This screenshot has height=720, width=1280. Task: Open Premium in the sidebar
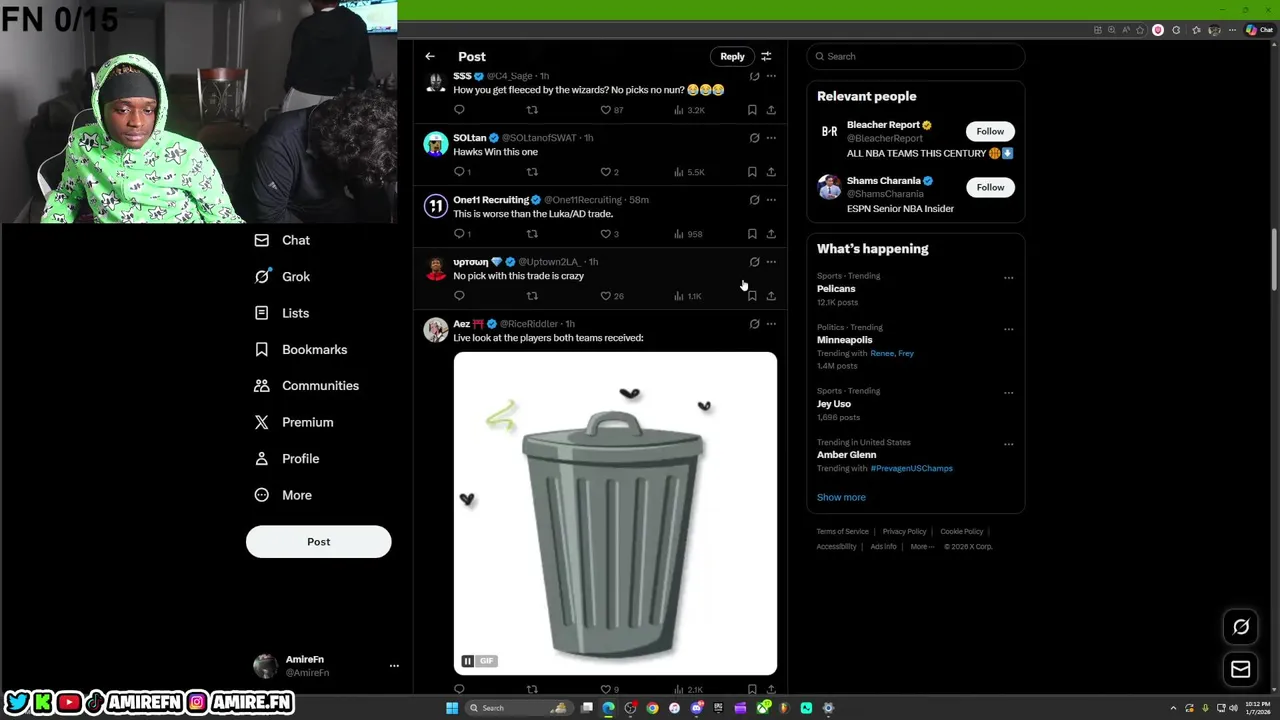pyautogui.click(x=294, y=422)
